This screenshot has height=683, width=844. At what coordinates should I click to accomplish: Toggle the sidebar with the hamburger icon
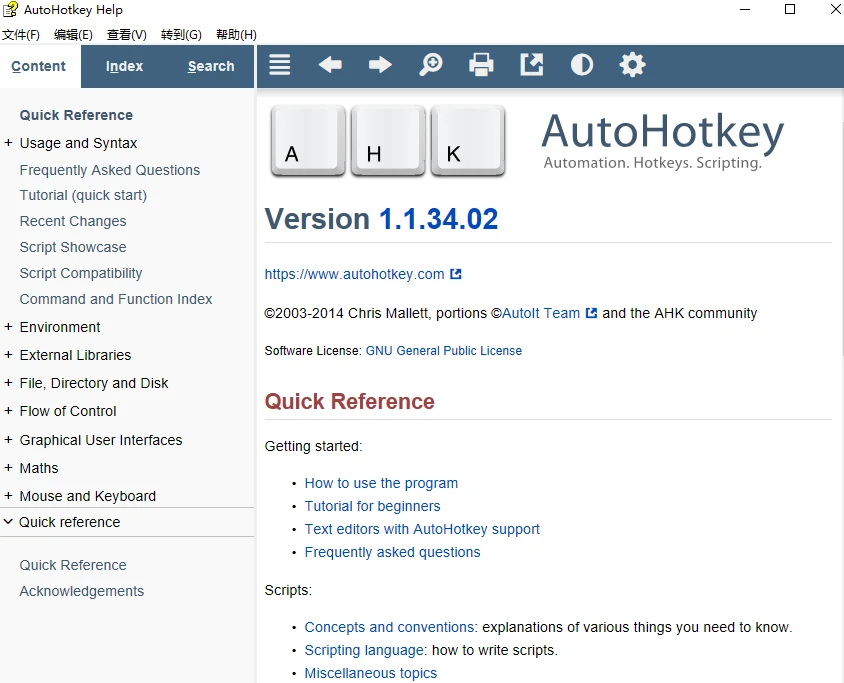280,66
